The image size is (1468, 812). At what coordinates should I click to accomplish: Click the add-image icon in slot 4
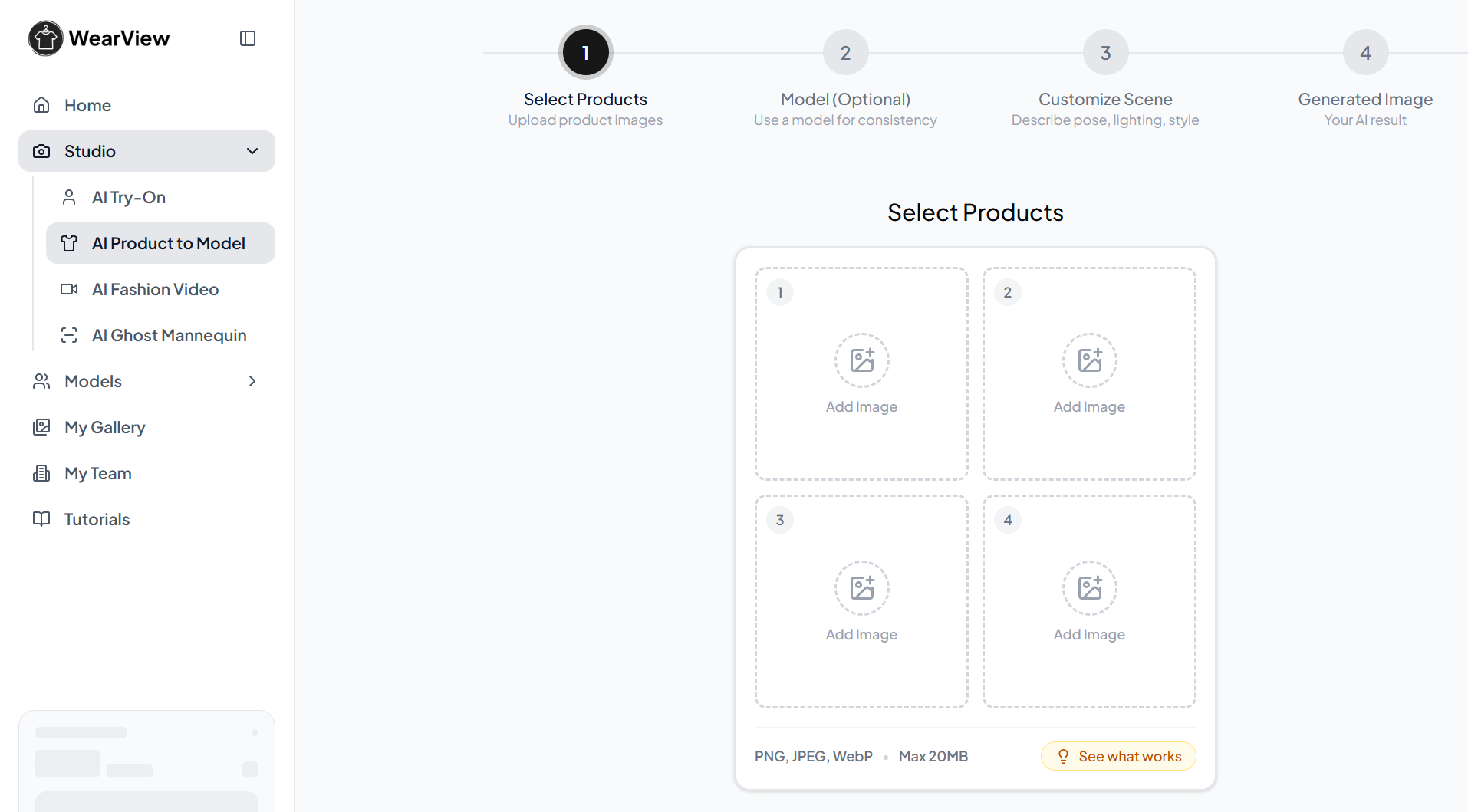coord(1090,588)
